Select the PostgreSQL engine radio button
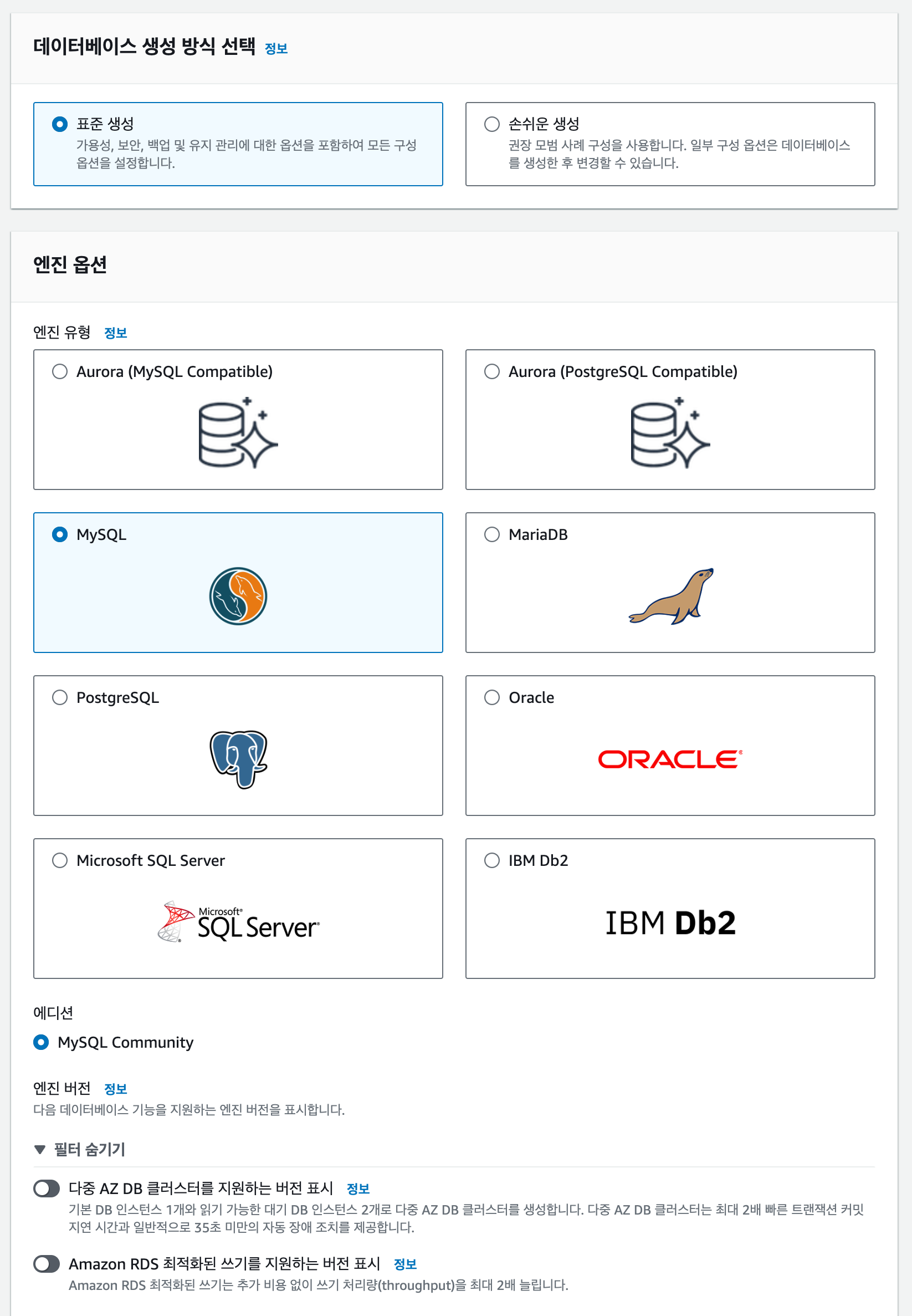912x1316 pixels. tap(60, 697)
